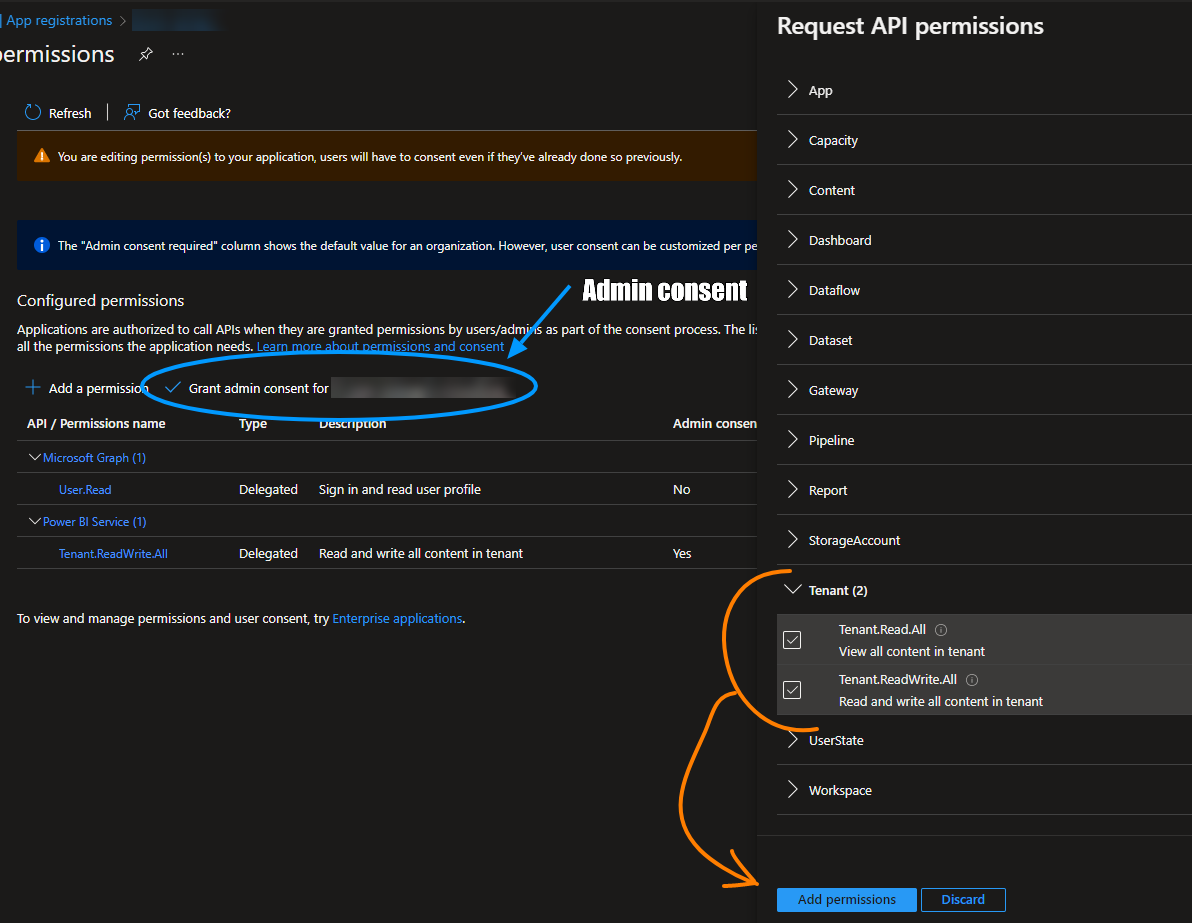The image size is (1192, 923).
Task: Click the Discard button
Action: click(962, 899)
